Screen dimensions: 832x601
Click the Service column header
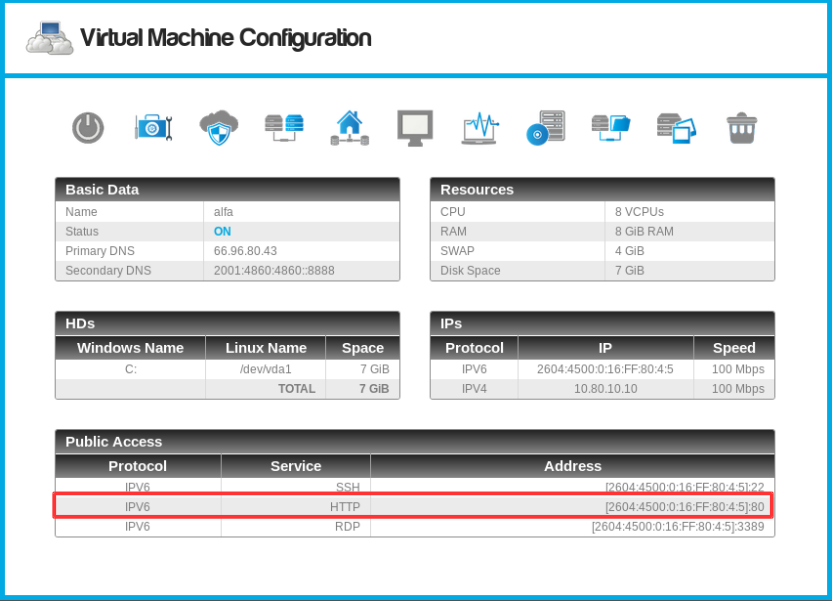point(296,466)
